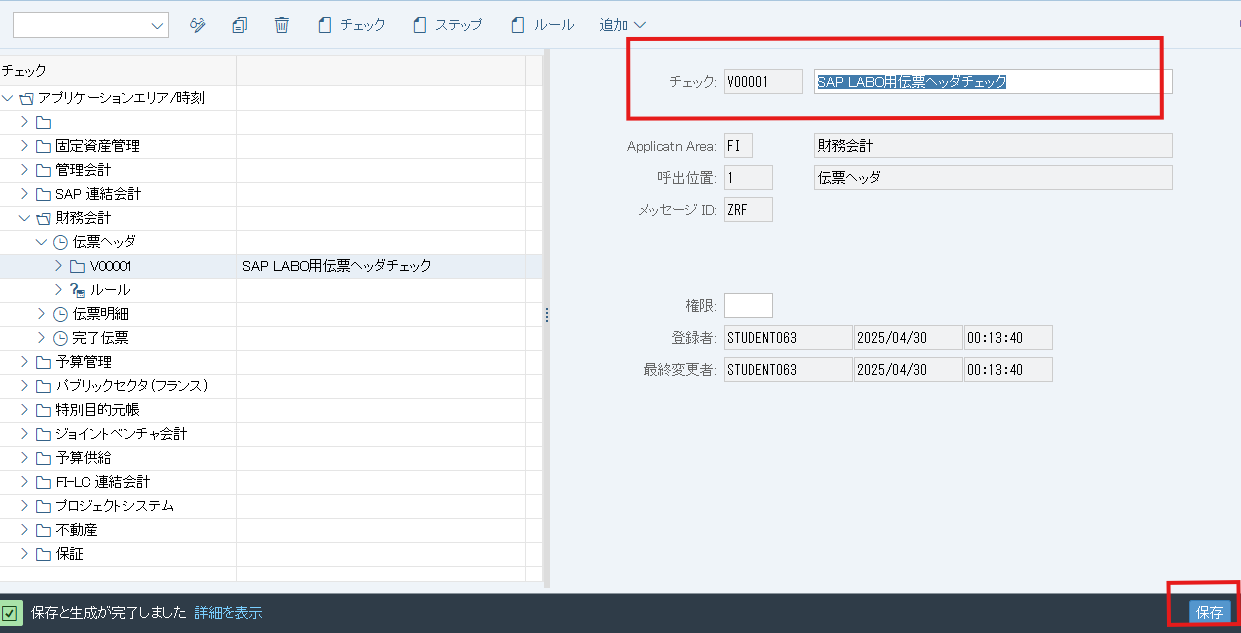
Task: Click the display/change pencil-glasses toolbar icon
Action: coord(198,25)
